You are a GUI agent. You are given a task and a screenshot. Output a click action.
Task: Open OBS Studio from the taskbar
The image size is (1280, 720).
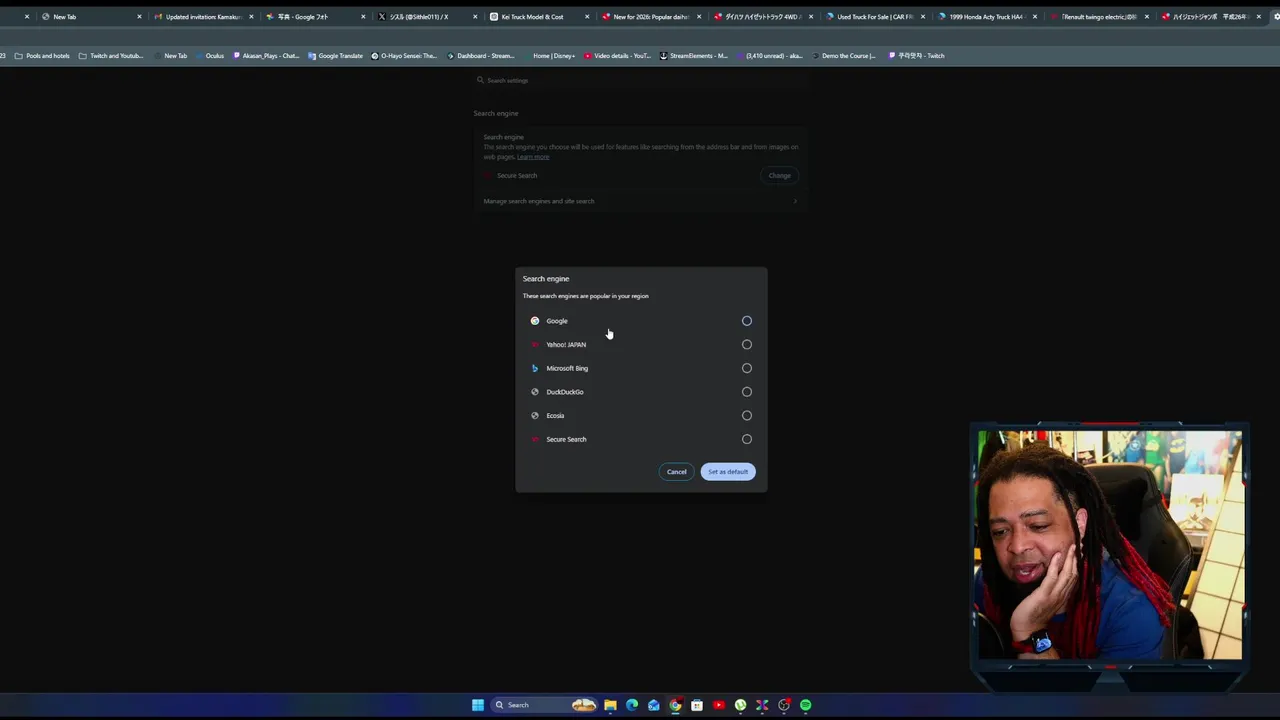click(784, 705)
